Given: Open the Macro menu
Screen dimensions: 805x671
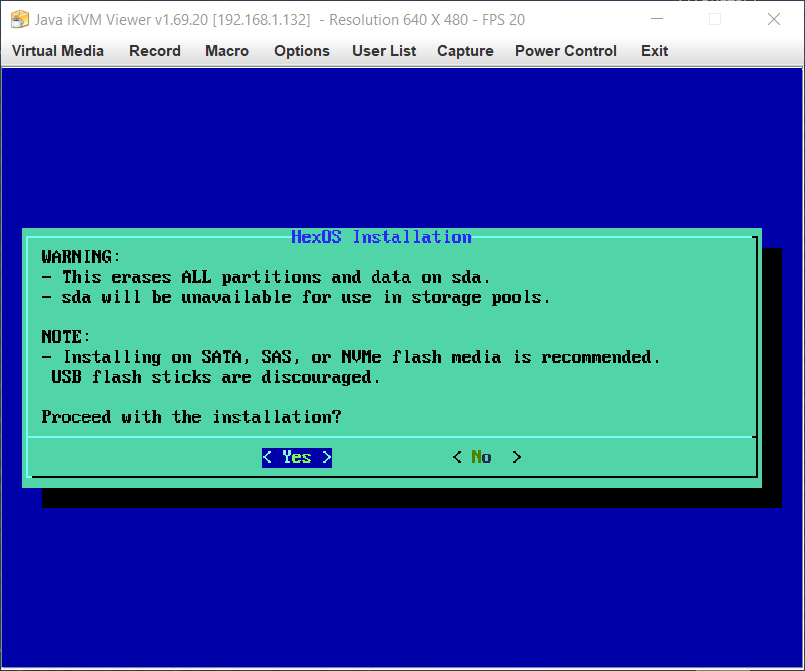Looking at the screenshot, I should click(x=227, y=51).
